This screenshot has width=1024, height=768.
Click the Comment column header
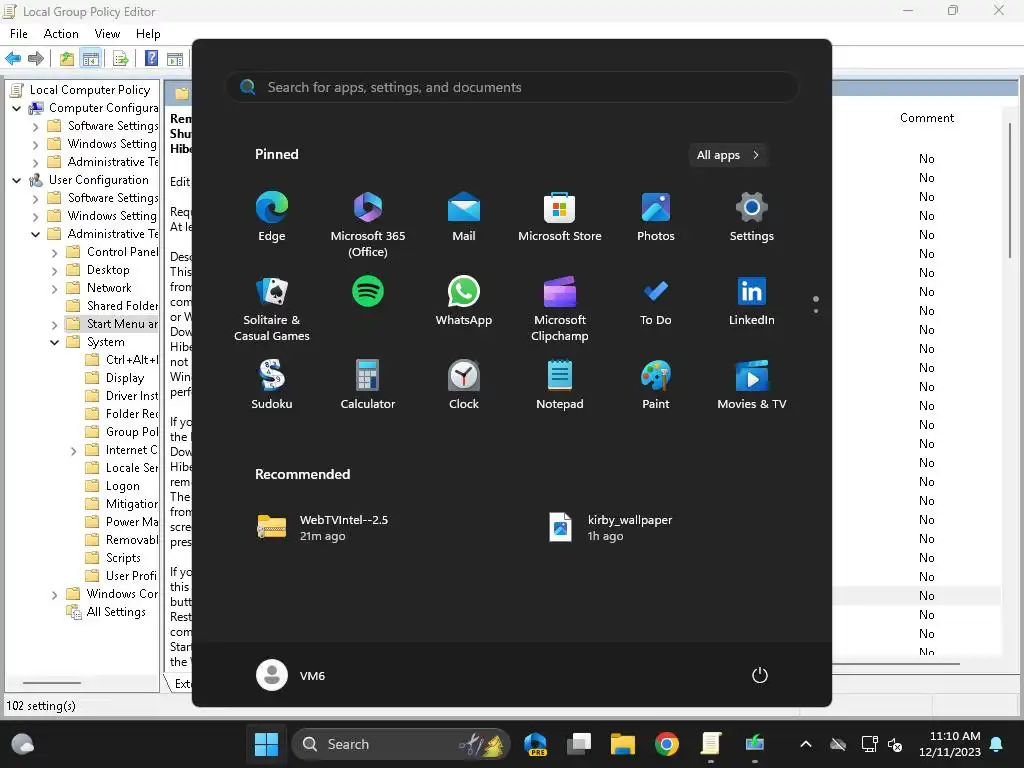point(927,118)
